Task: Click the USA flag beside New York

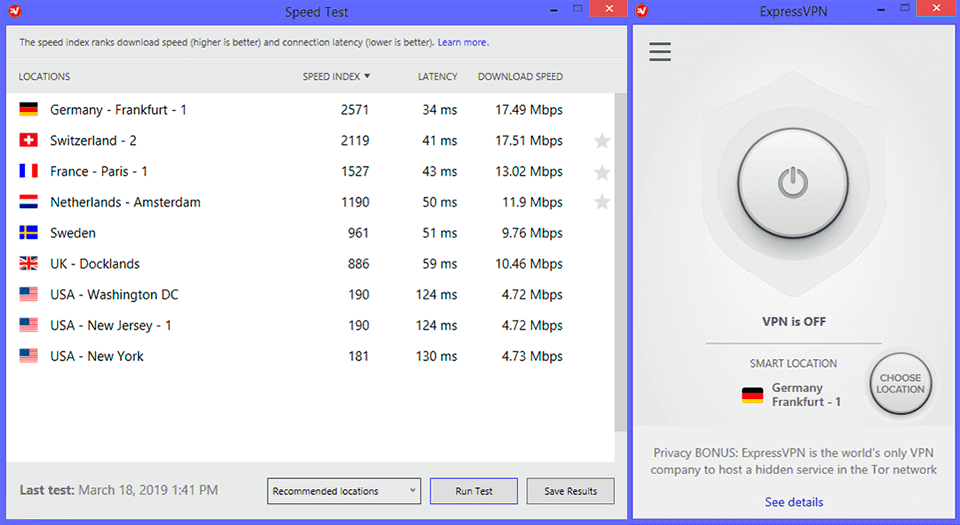Action: point(28,356)
